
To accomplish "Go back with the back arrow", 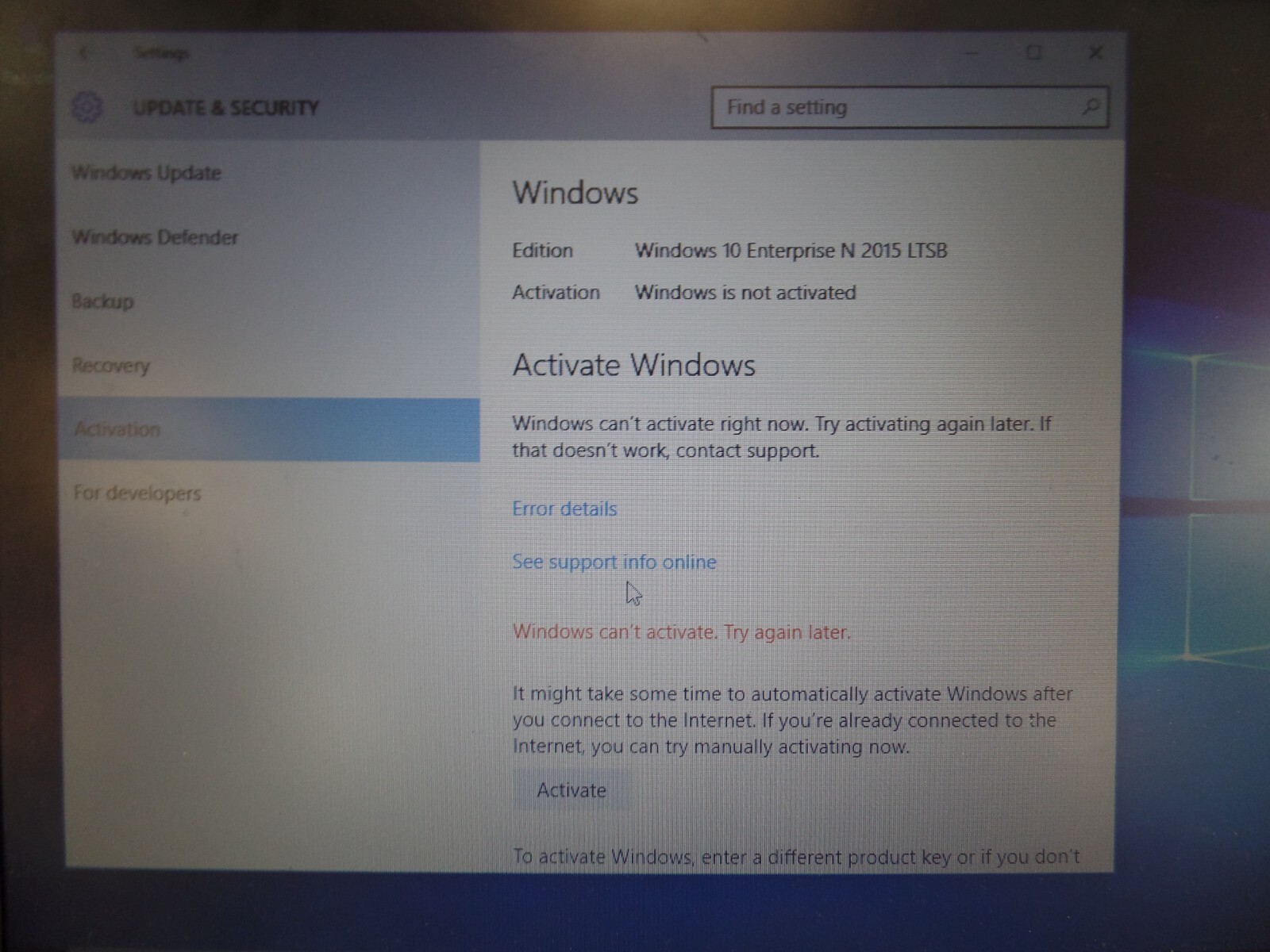I will pos(85,53).
